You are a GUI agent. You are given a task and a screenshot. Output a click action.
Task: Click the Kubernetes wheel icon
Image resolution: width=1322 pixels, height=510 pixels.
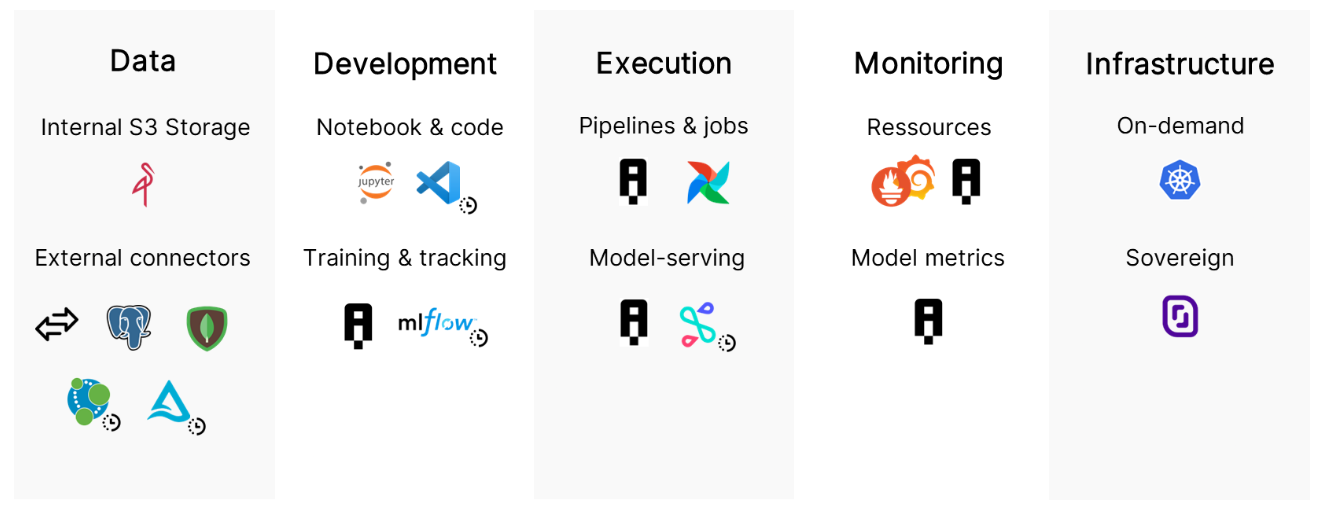point(1180,181)
